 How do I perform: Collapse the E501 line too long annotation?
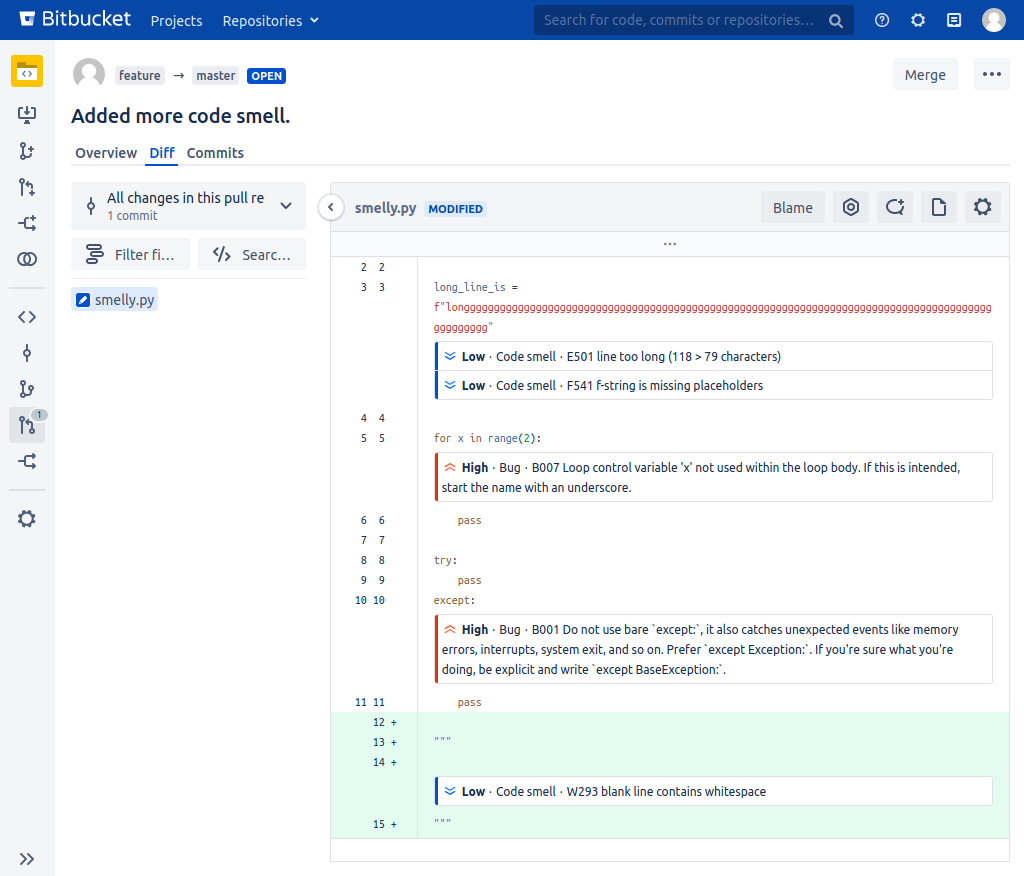pos(451,356)
